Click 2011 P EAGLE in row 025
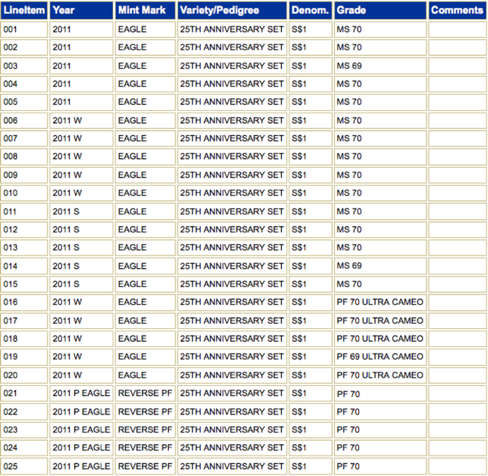488x476 pixels. 81,466
